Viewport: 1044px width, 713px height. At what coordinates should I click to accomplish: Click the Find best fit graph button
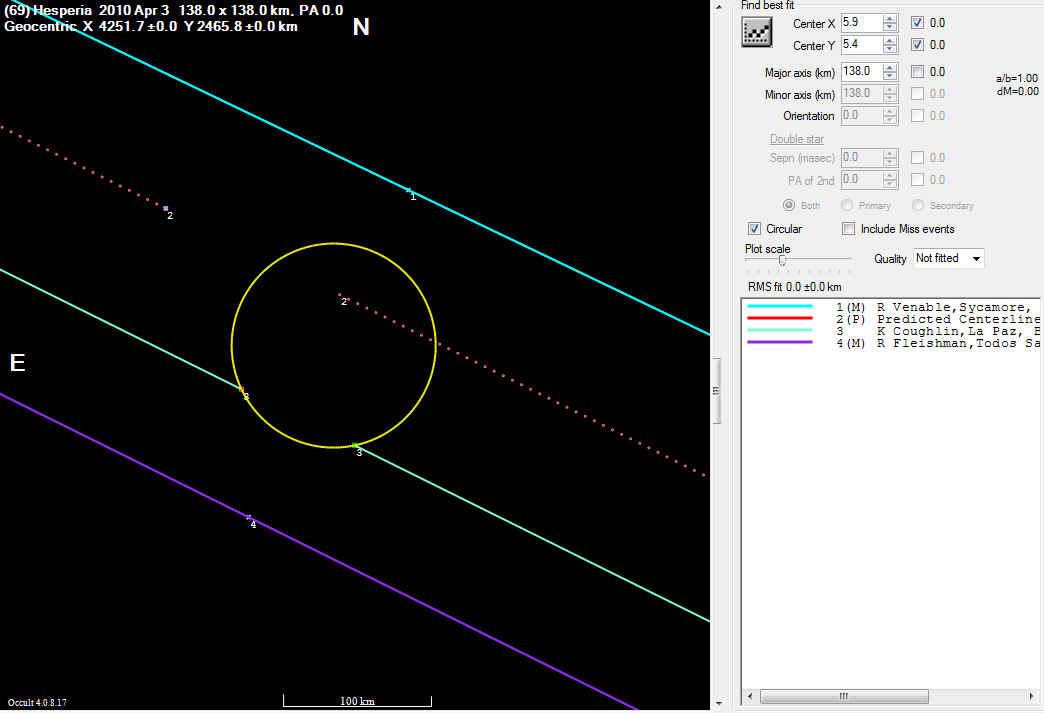757,31
